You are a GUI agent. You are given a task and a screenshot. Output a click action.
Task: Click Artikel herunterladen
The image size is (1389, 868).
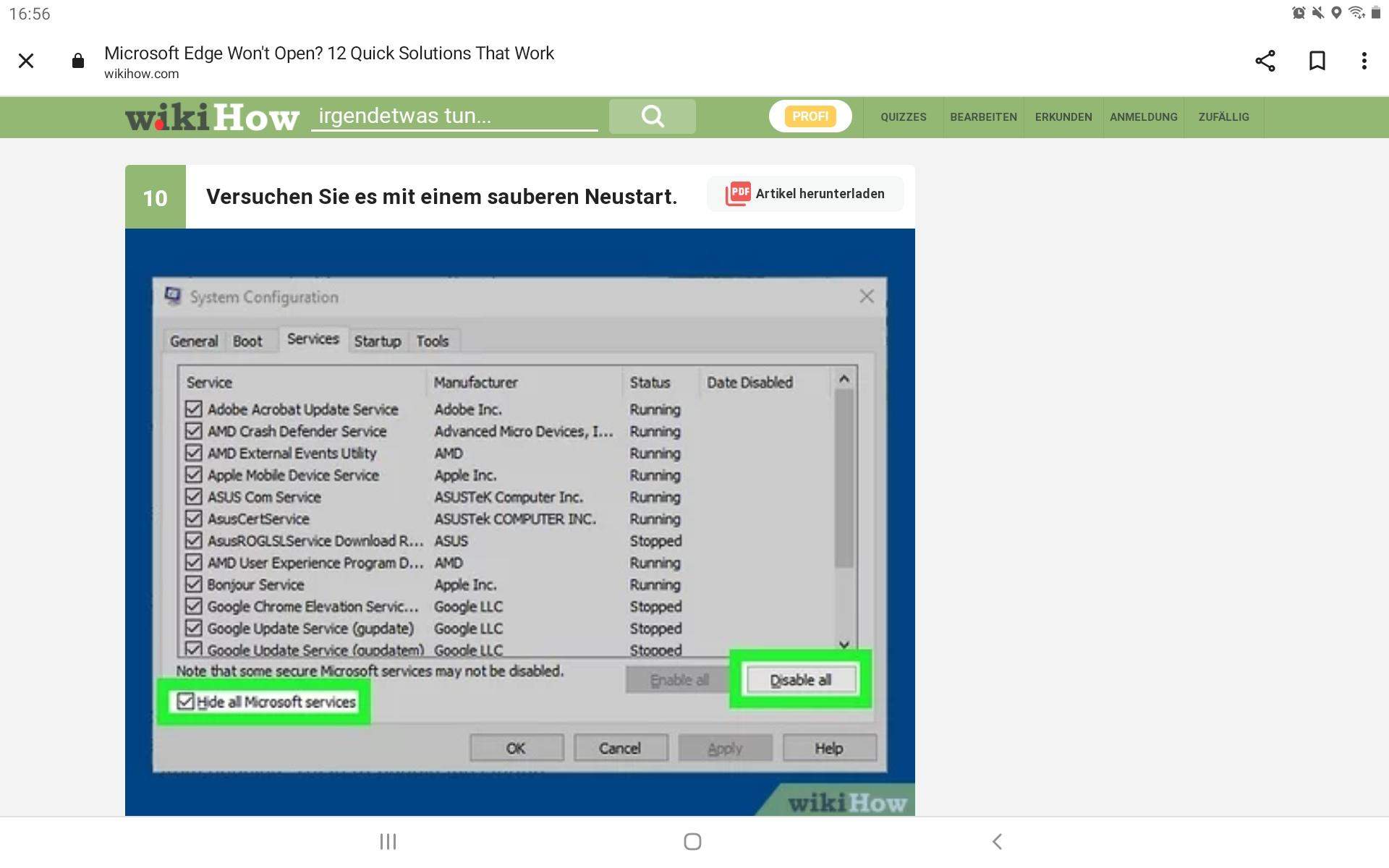tap(820, 193)
